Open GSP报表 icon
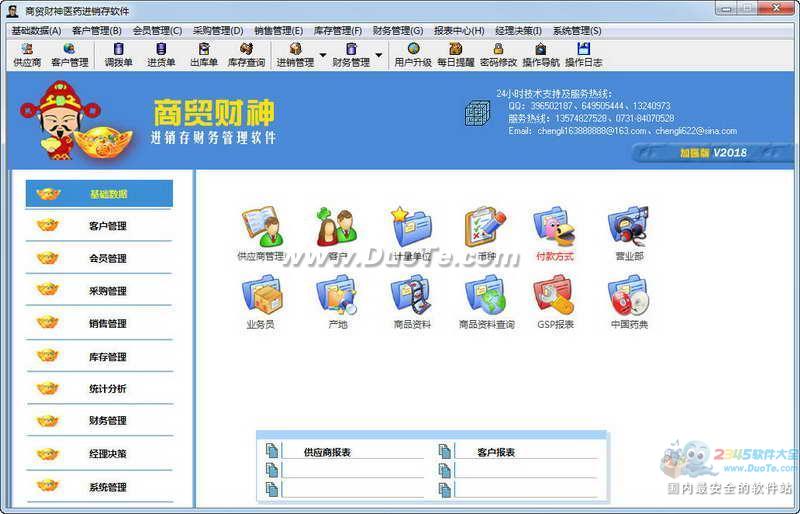Screen dimensions: 800x514 pyautogui.click(x=555, y=302)
